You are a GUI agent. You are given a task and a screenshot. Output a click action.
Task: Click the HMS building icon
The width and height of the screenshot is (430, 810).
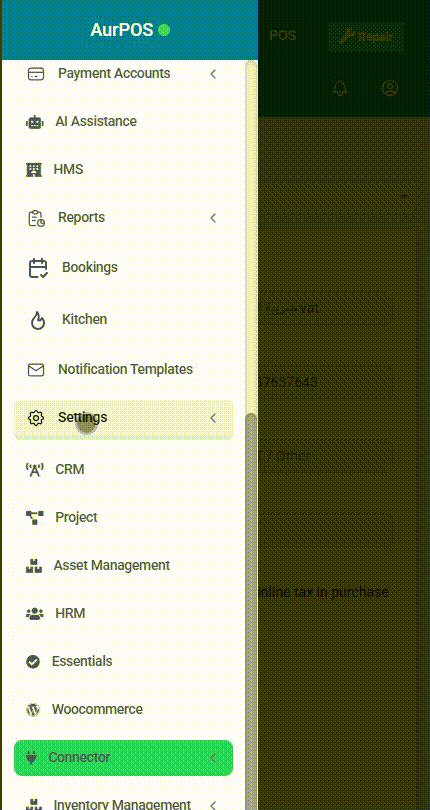[x=34, y=169]
